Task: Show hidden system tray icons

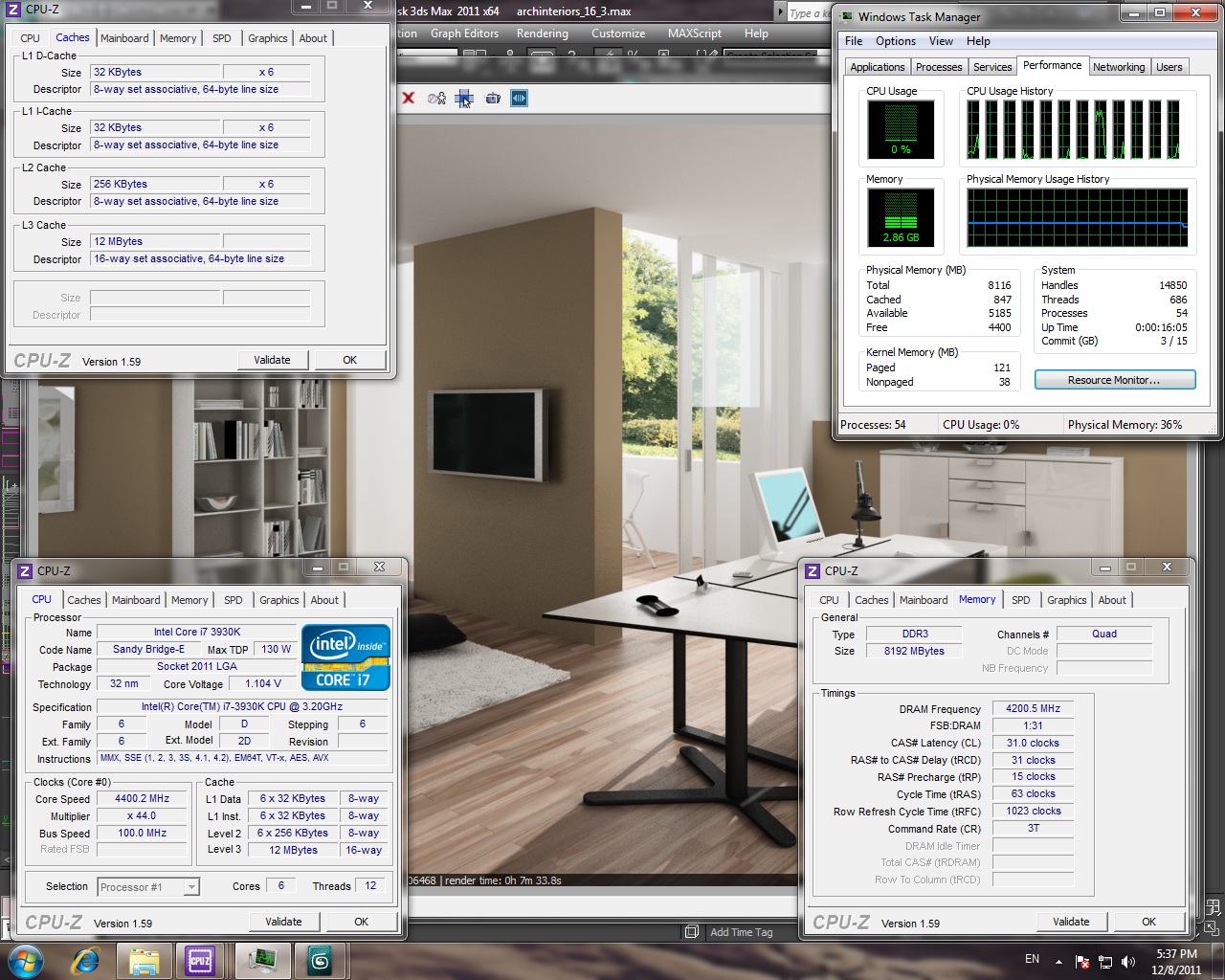Action: click(1058, 961)
